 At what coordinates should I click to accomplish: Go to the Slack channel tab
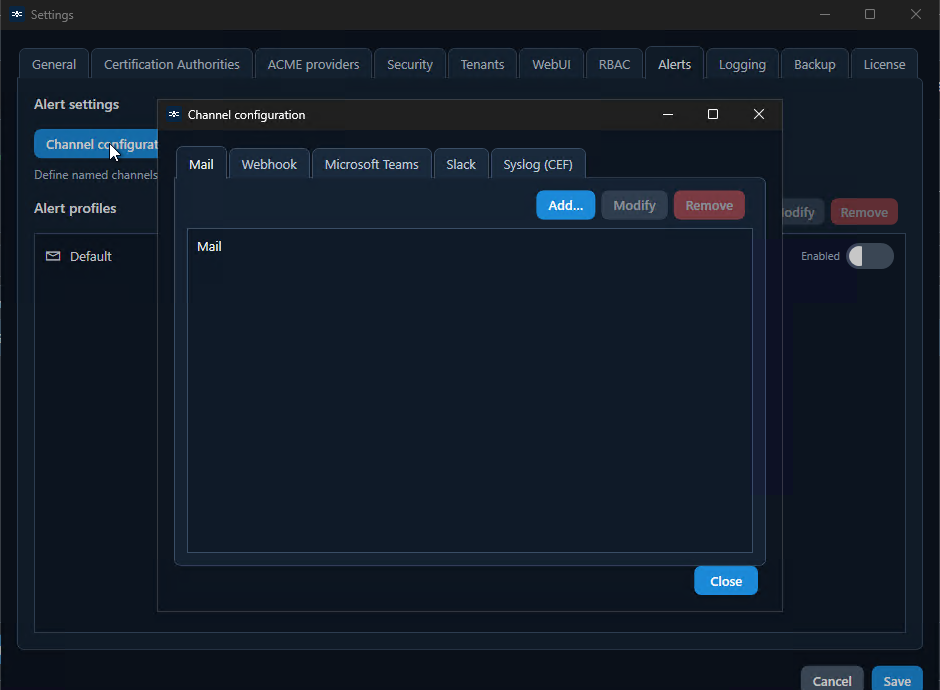coord(461,164)
